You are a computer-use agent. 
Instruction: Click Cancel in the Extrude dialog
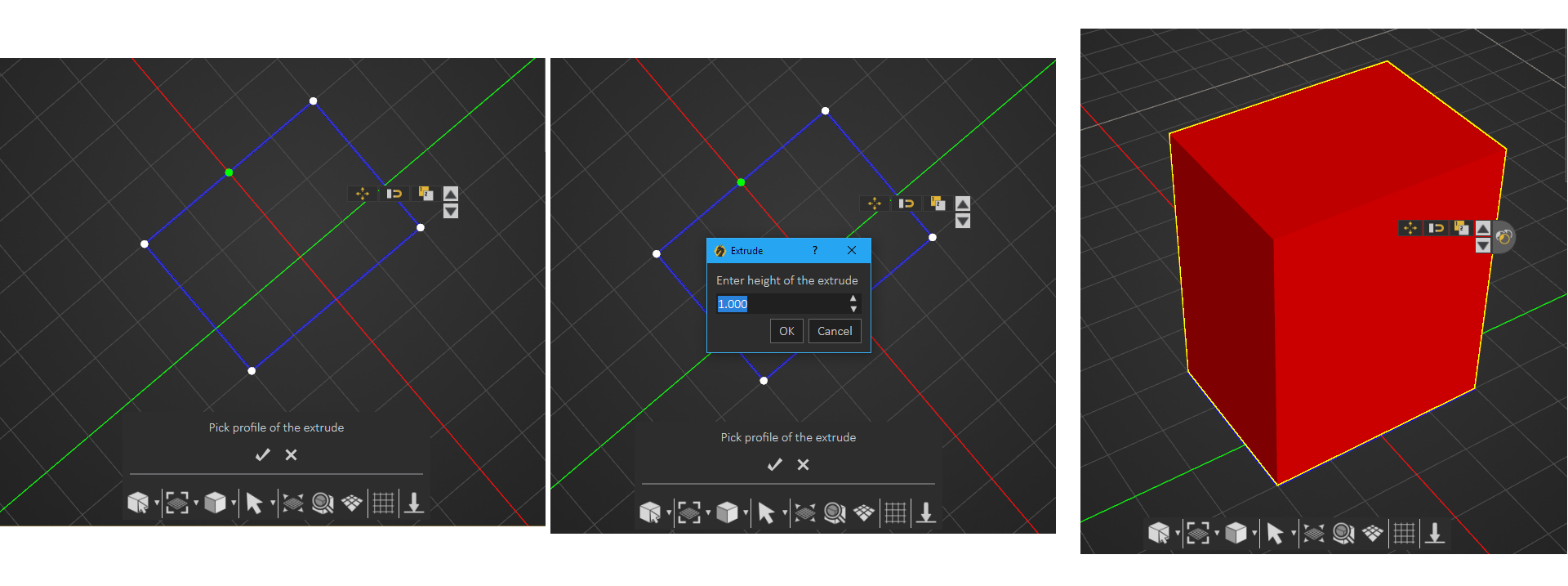tap(835, 331)
